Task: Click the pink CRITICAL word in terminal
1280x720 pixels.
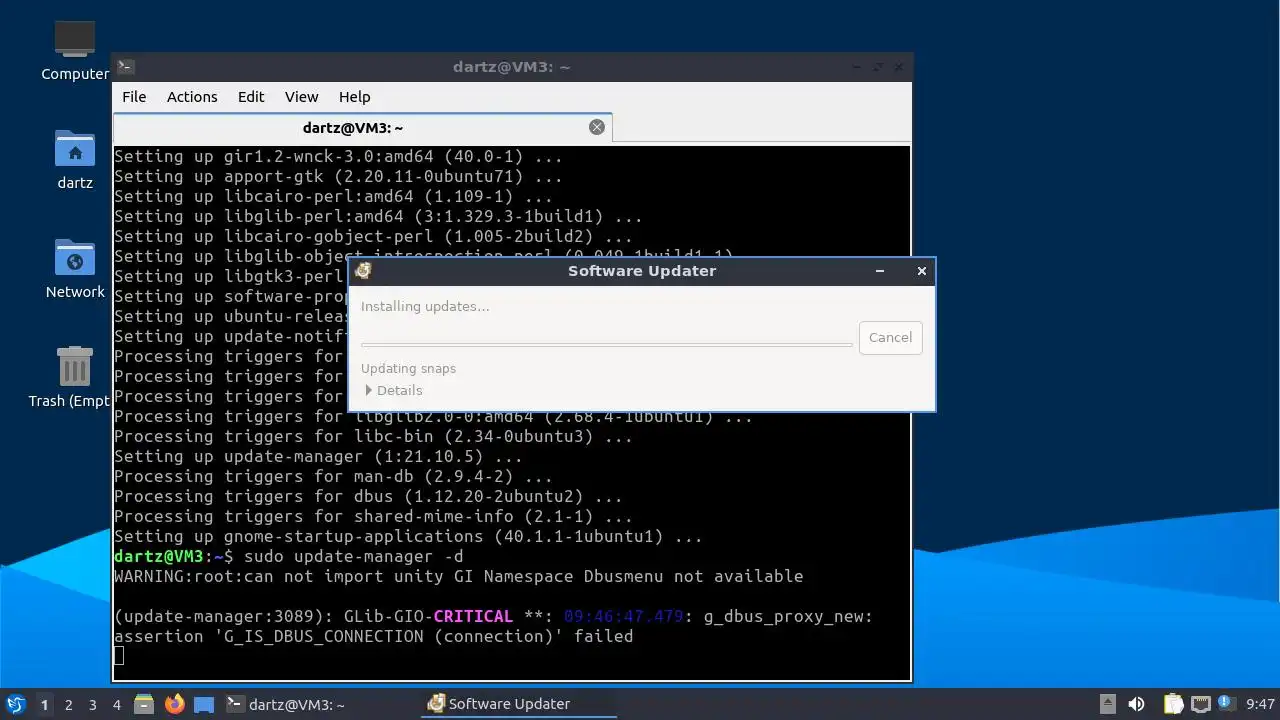Action: (473, 616)
